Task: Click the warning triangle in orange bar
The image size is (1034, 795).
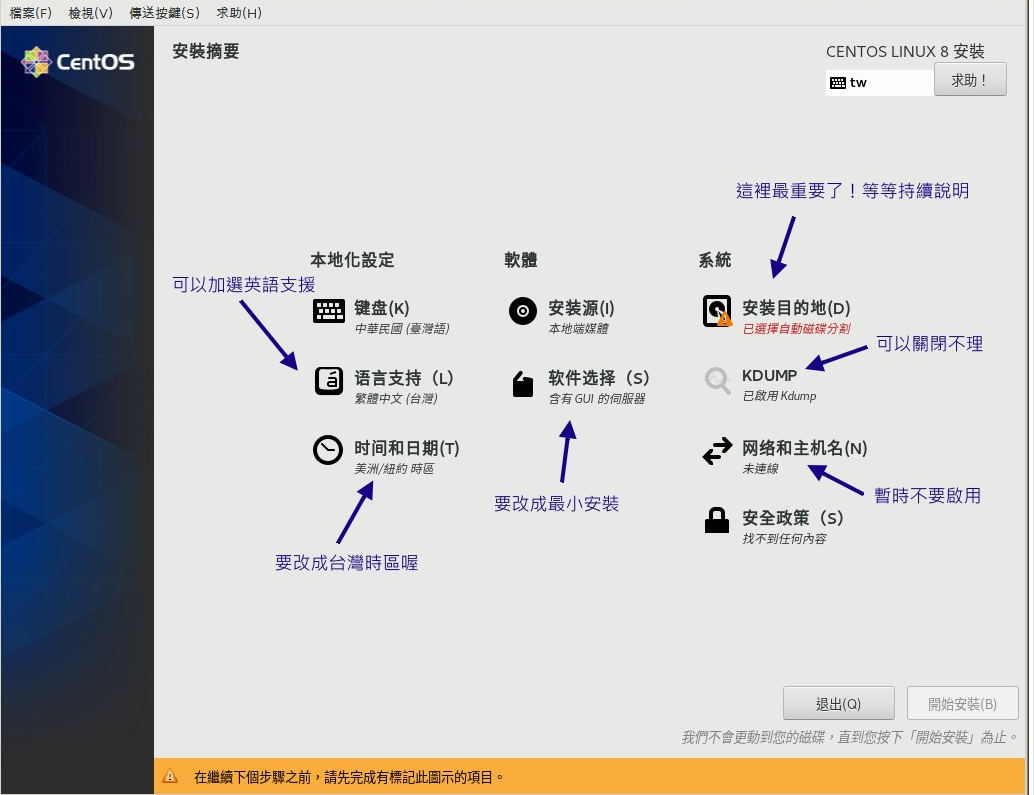Action: (x=170, y=776)
